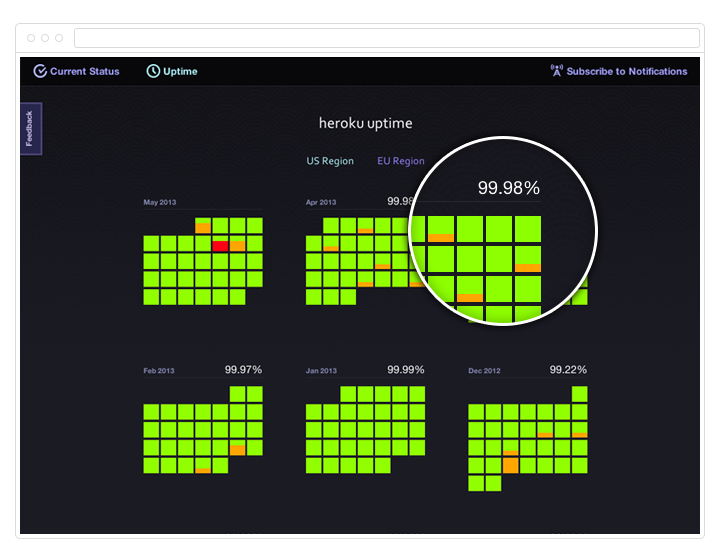720x556 pixels.
Task: Click Subscribe to Notifications link
Action: (627, 71)
